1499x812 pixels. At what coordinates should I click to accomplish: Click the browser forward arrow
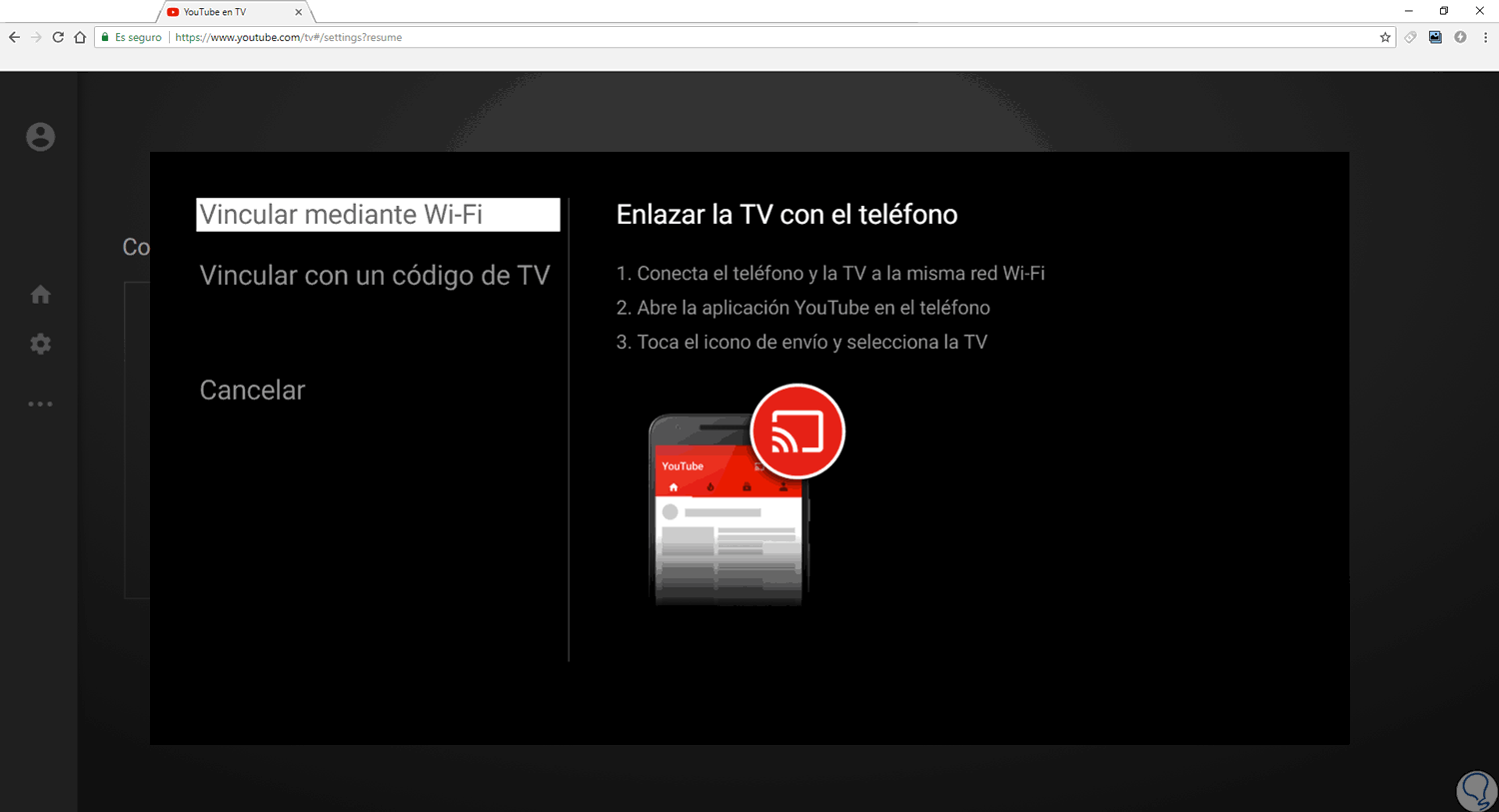coord(36,37)
